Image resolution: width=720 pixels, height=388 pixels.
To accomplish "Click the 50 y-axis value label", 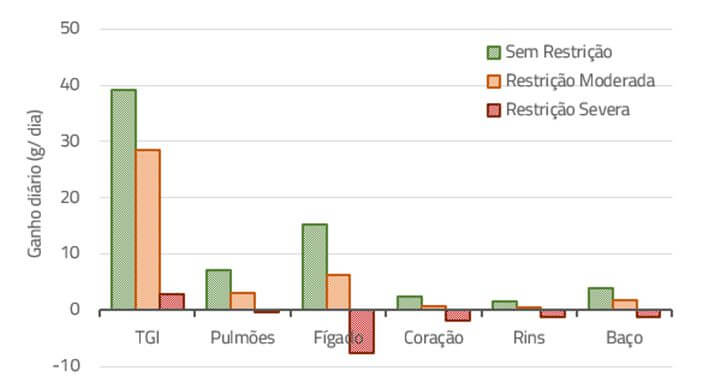I will pos(70,28).
